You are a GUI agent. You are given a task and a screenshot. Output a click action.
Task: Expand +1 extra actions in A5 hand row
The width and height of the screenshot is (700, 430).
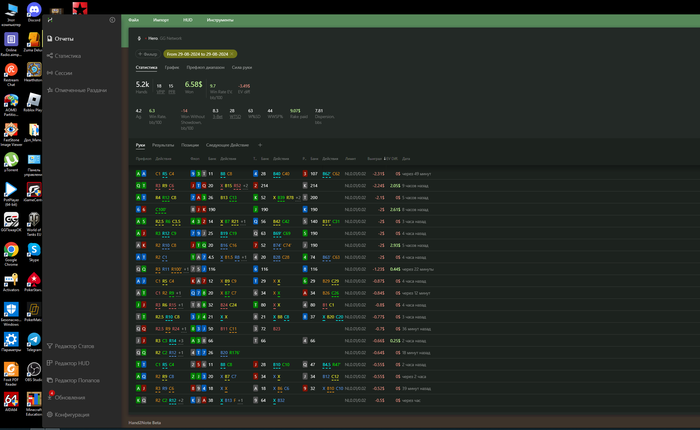tap(243, 221)
